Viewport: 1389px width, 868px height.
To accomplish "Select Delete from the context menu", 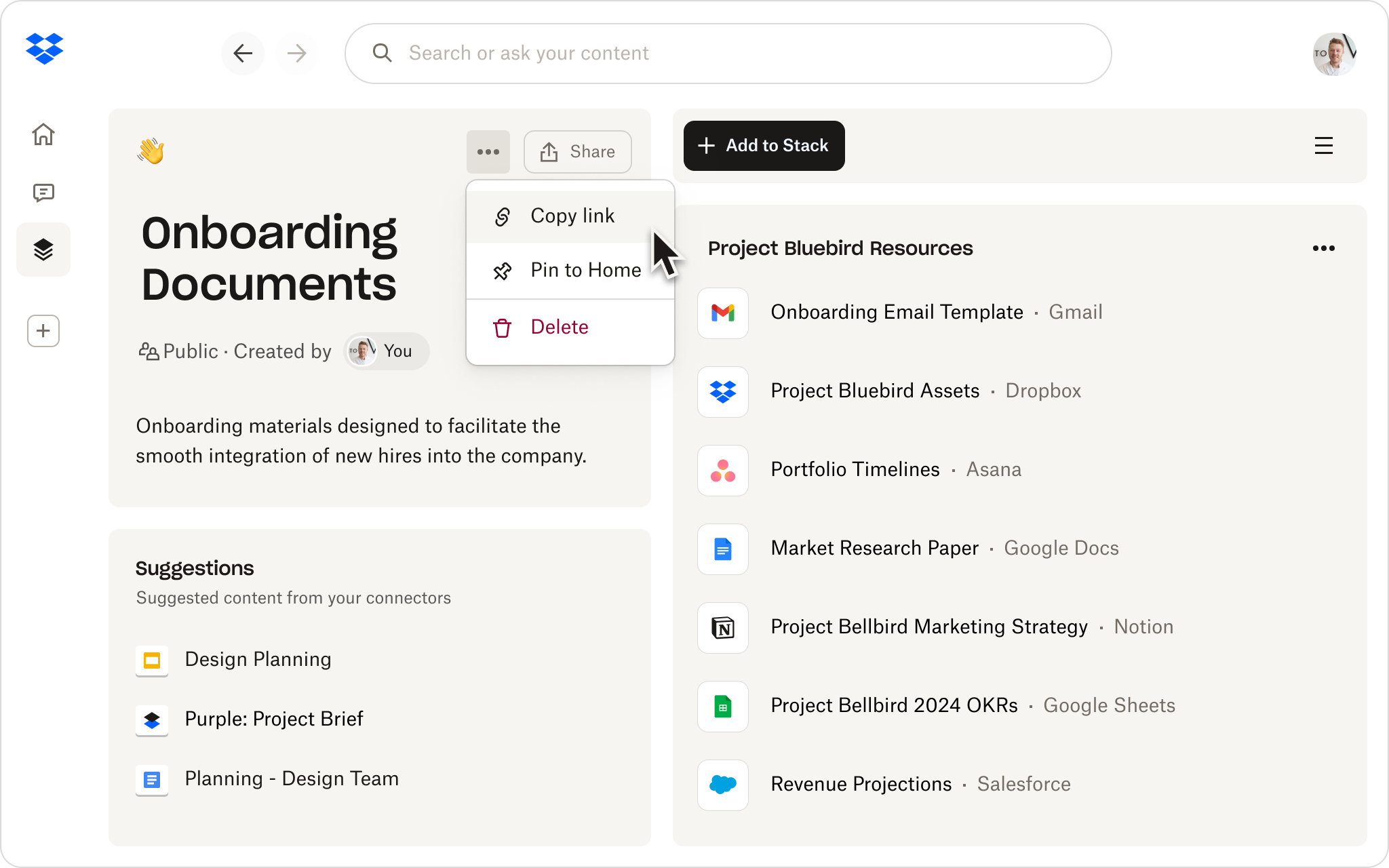I will click(557, 326).
